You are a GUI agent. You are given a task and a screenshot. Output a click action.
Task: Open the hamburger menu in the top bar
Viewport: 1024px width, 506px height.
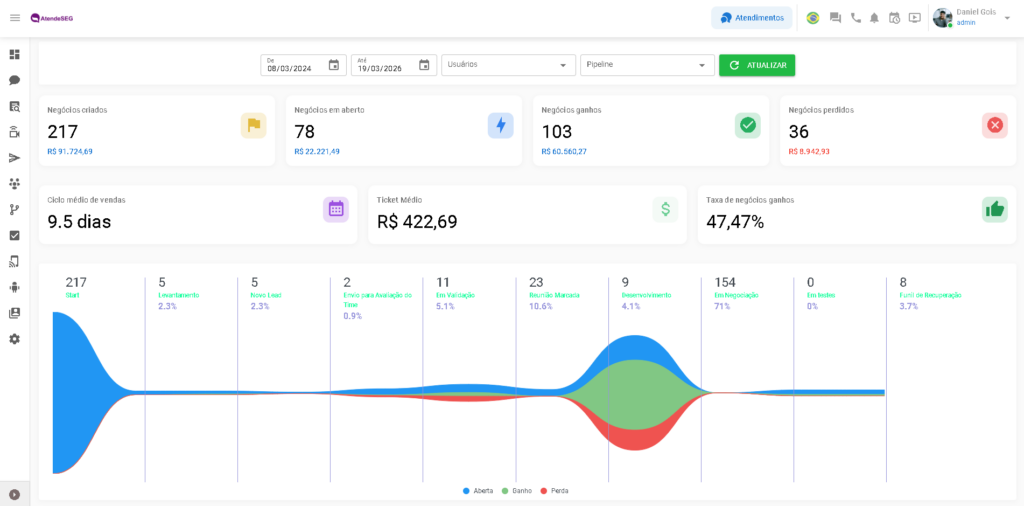pyautogui.click(x=14, y=18)
